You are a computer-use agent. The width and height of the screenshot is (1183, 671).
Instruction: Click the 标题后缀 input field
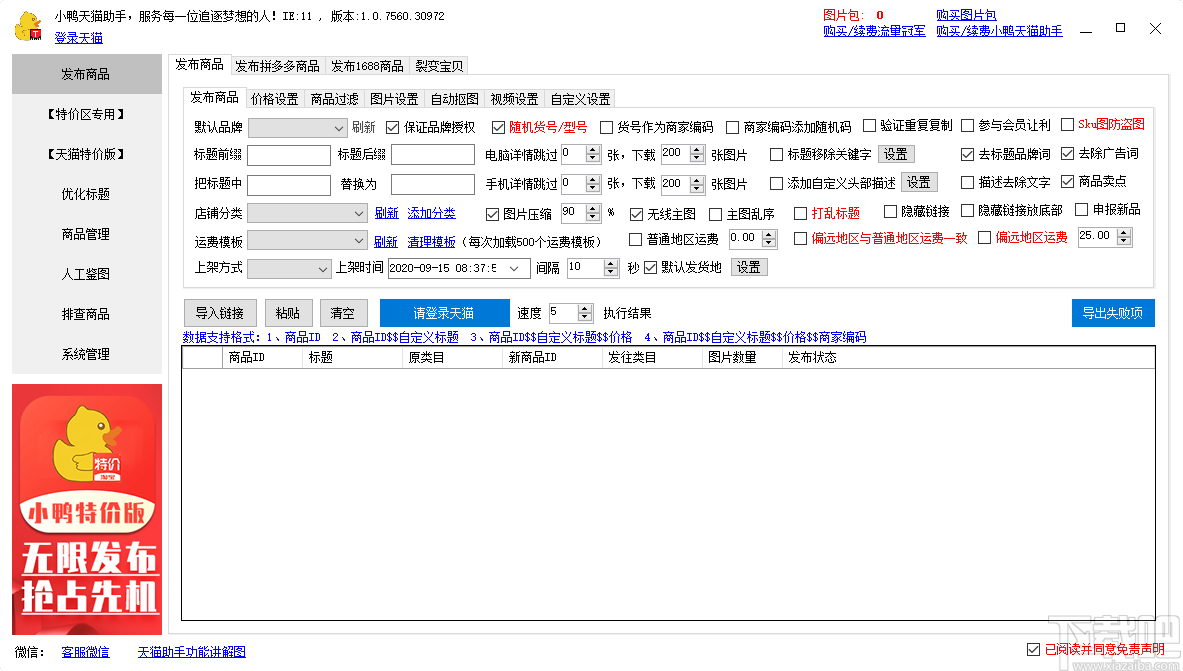coord(433,155)
